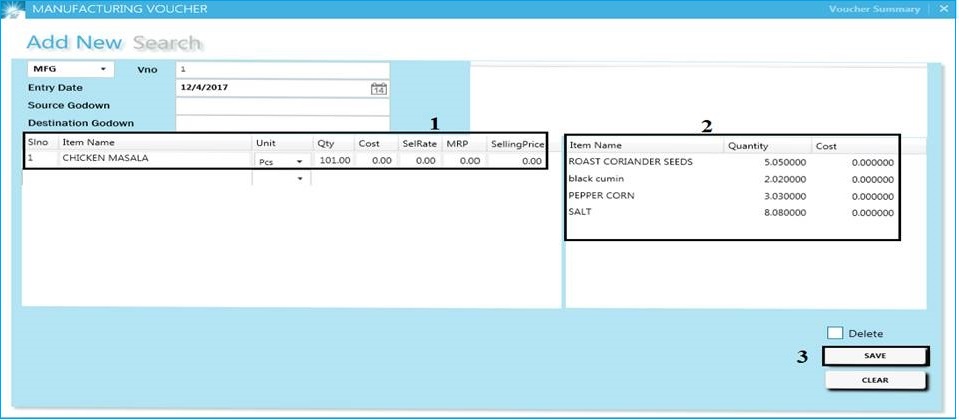
Task: Click the application logo icon in title bar
Action: click(x=13, y=9)
